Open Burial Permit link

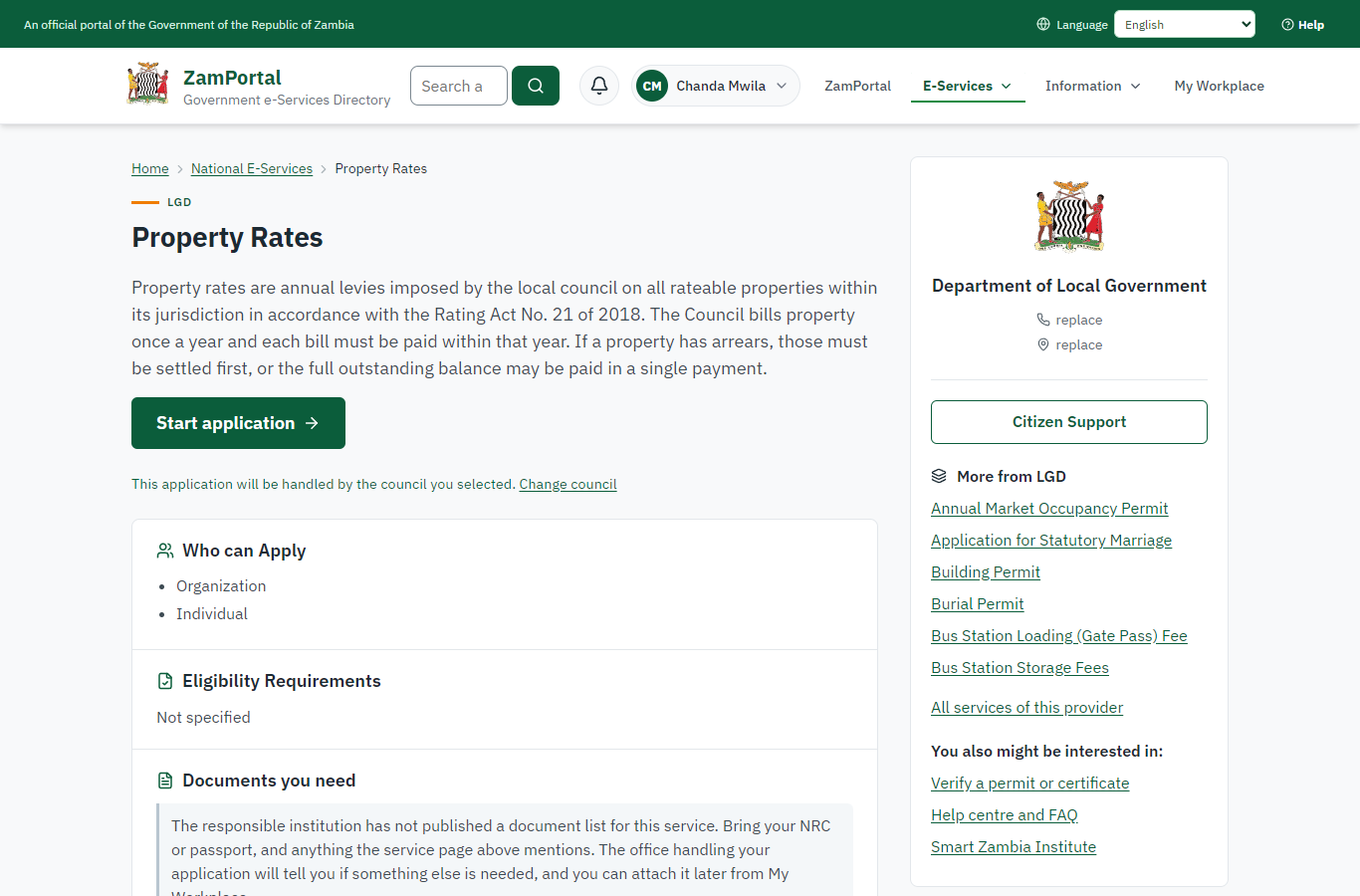[978, 603]
